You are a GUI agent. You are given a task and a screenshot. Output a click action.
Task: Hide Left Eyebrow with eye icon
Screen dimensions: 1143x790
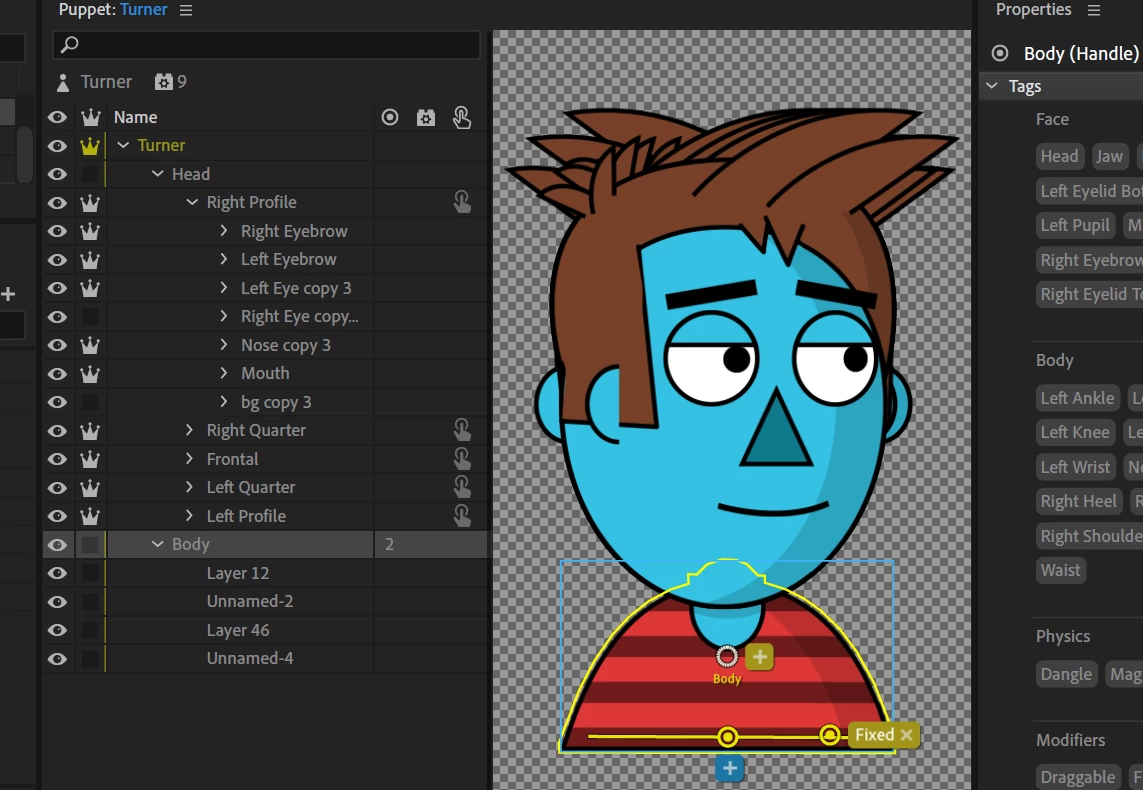pos(57,259)
